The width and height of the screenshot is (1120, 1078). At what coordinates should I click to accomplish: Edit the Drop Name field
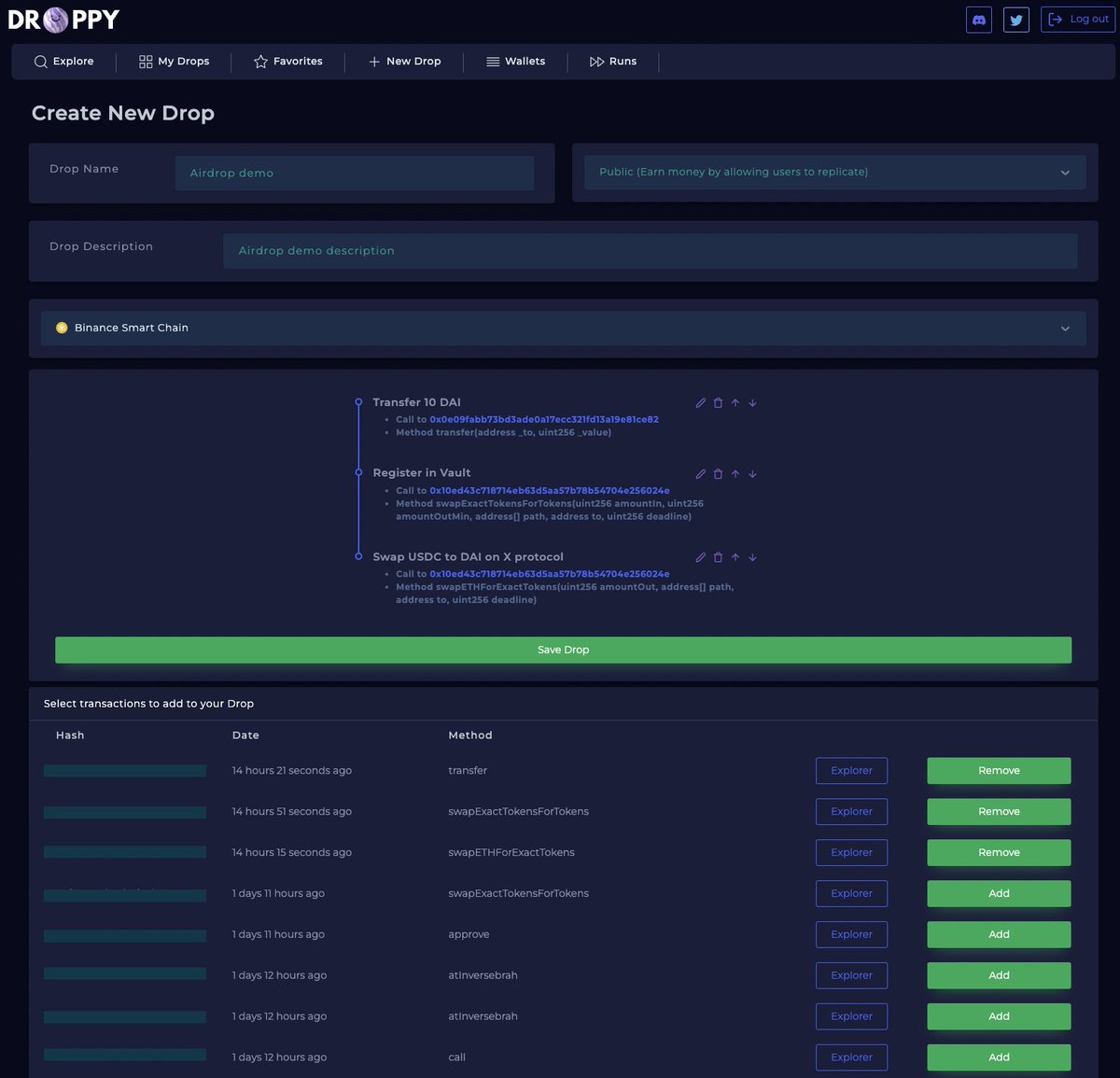click(x=355, y=173)
